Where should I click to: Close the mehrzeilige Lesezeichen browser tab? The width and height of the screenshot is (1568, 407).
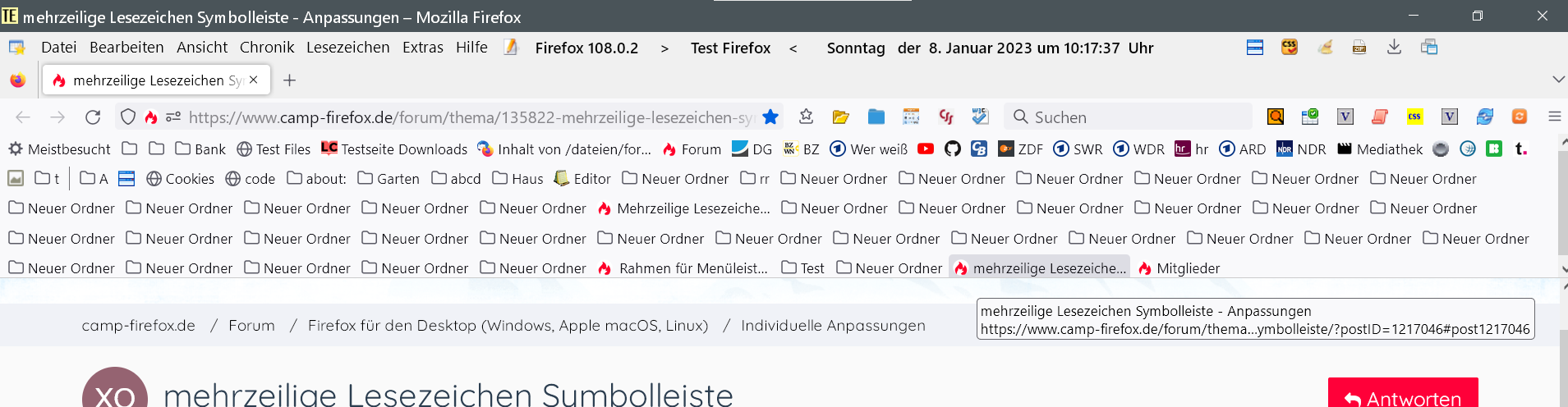pyautogui.click(x=254, y=80)
